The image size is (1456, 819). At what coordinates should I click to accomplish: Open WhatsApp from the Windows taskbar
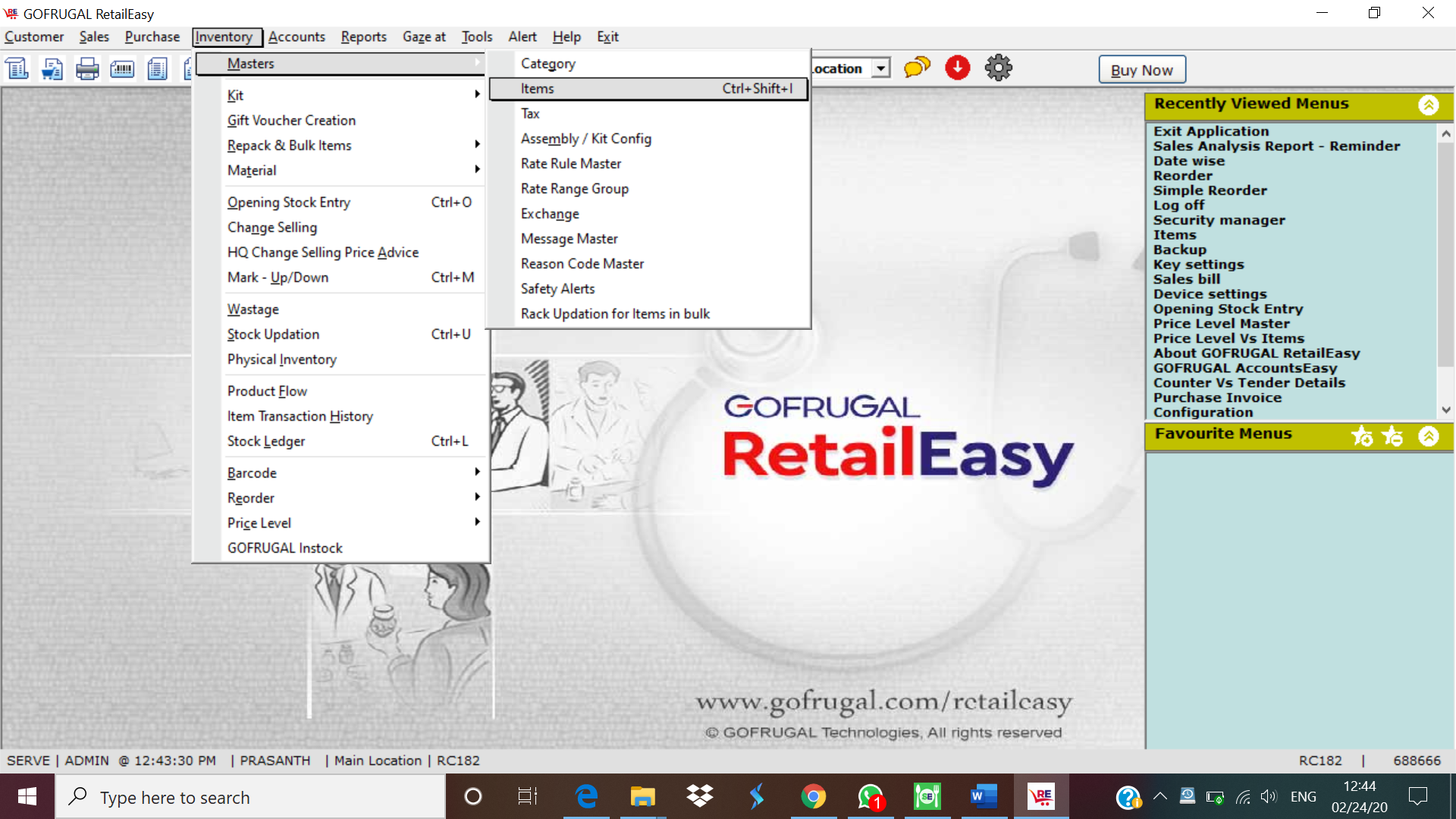pos(870,797)
